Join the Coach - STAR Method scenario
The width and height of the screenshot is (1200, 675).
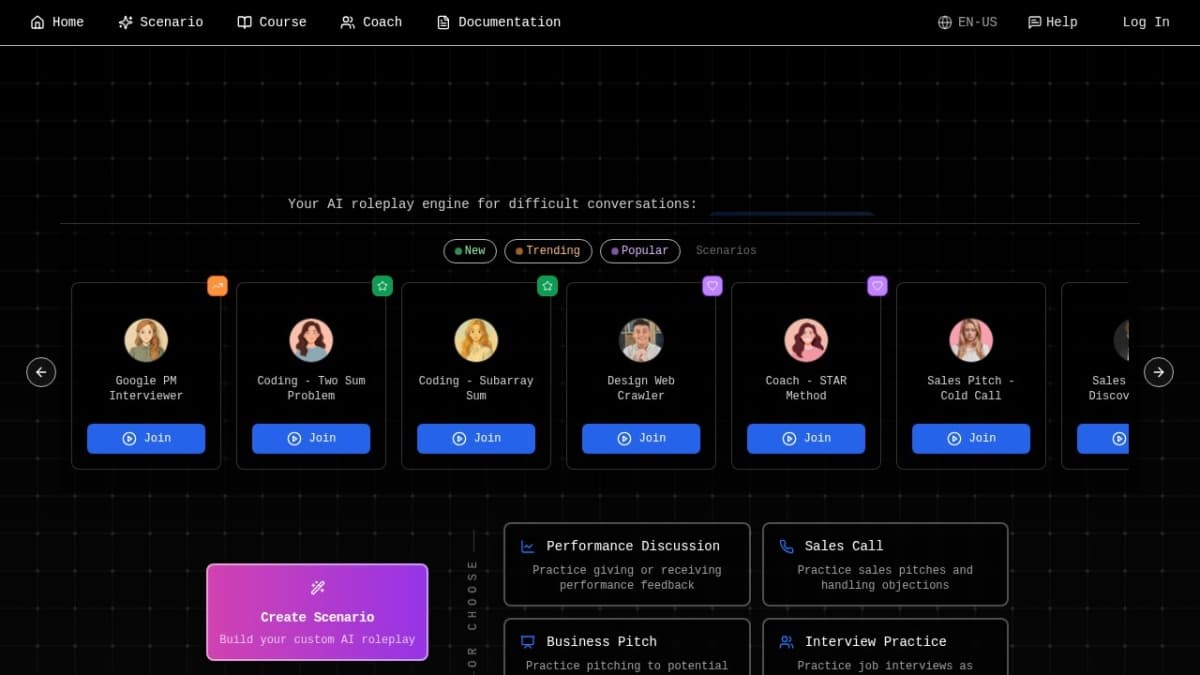(x=805, y=438)
